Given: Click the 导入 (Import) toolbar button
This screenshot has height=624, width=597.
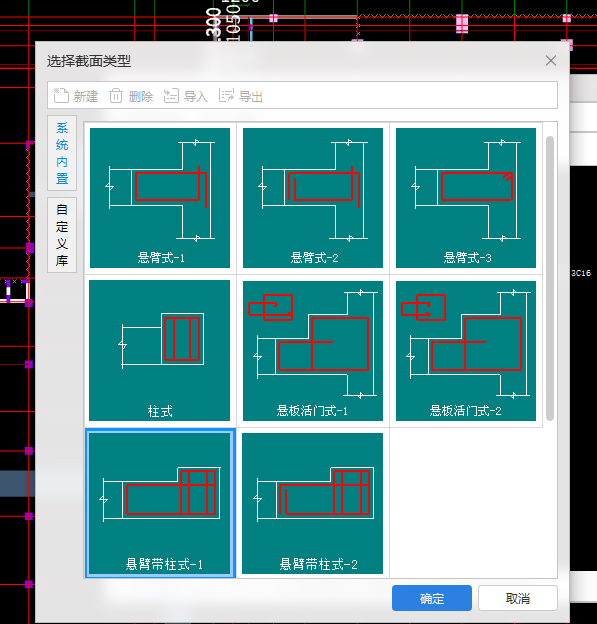Looking at the screenshot, I should [x=186, y=96].
